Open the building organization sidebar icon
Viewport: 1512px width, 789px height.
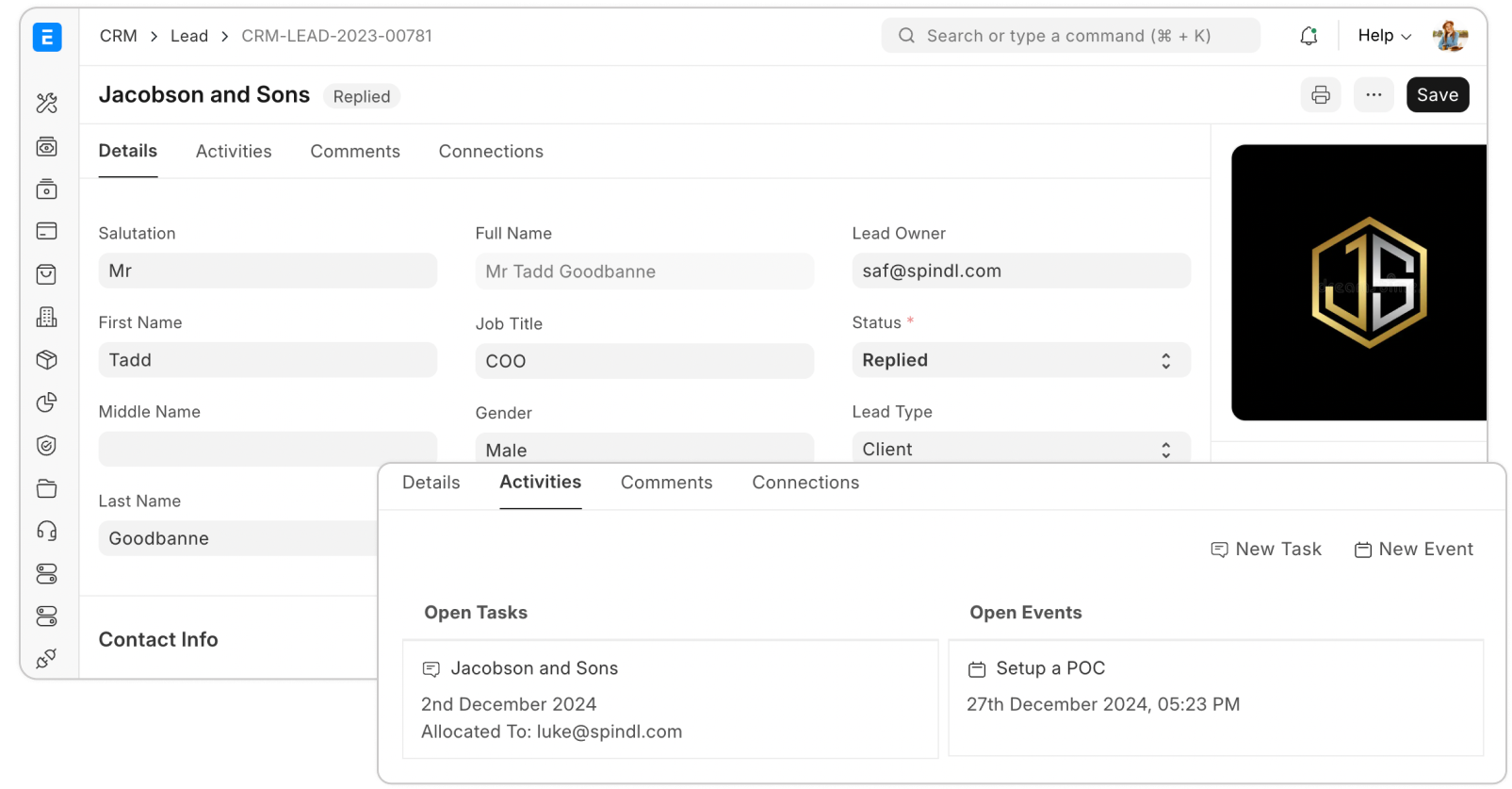click(46, 317)
